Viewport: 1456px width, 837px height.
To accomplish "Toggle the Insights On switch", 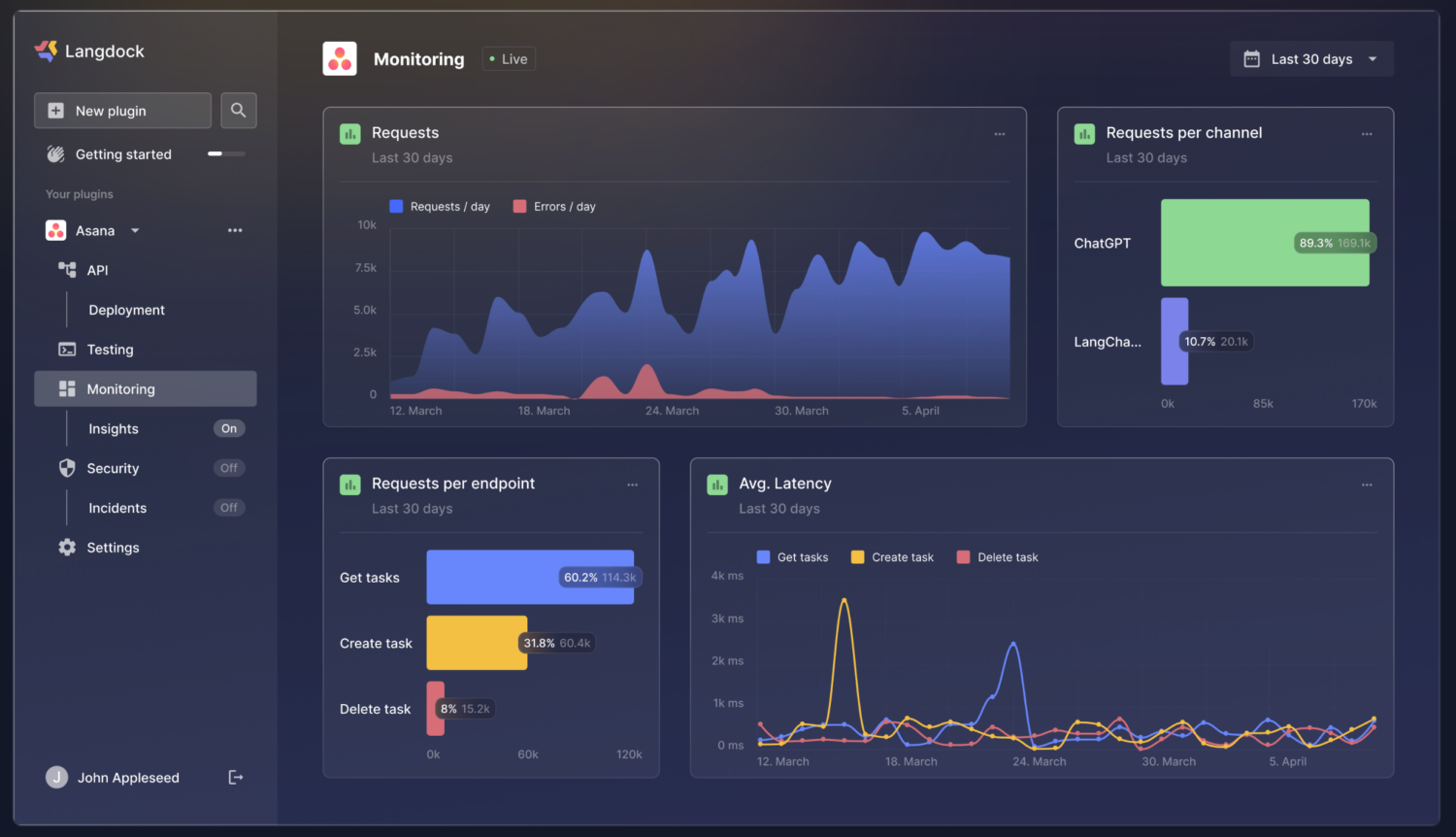I will click(229, 428).
